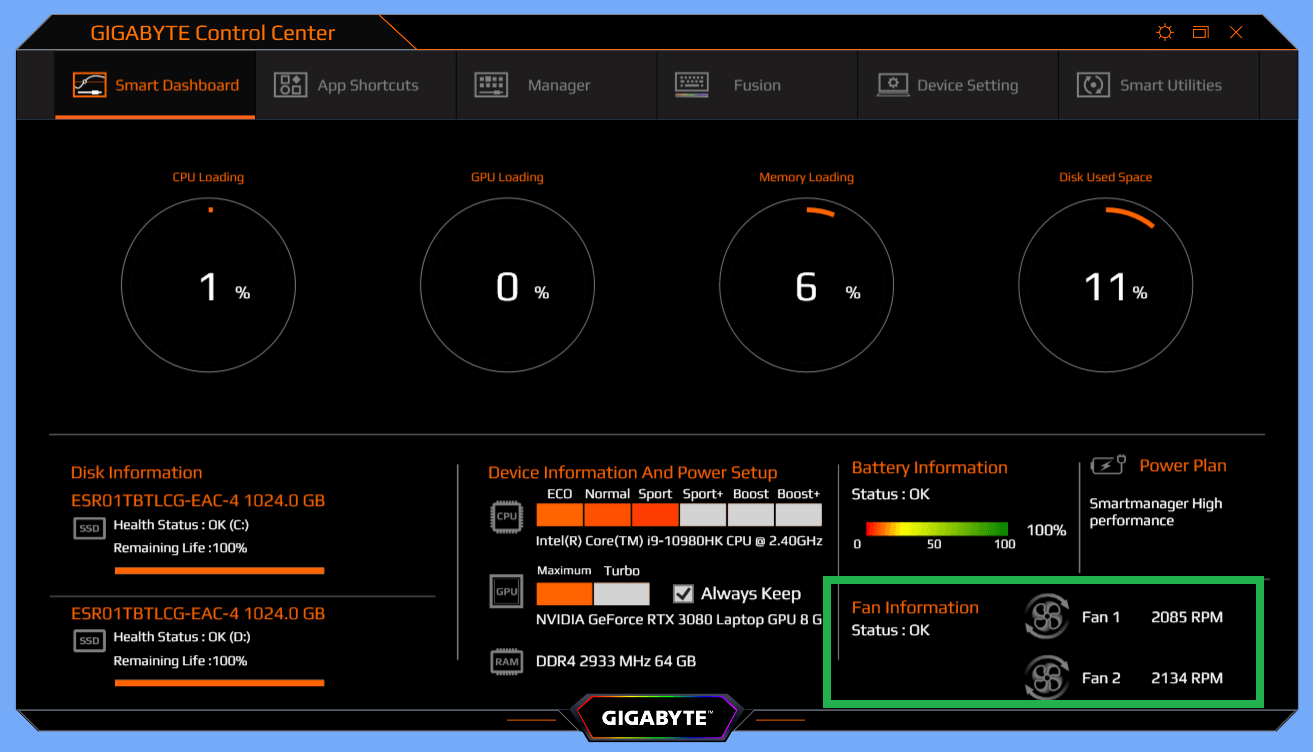Screen dimensions: 1313x752
Task: Click the Fan Information heading
Action: tap(915, 607)
